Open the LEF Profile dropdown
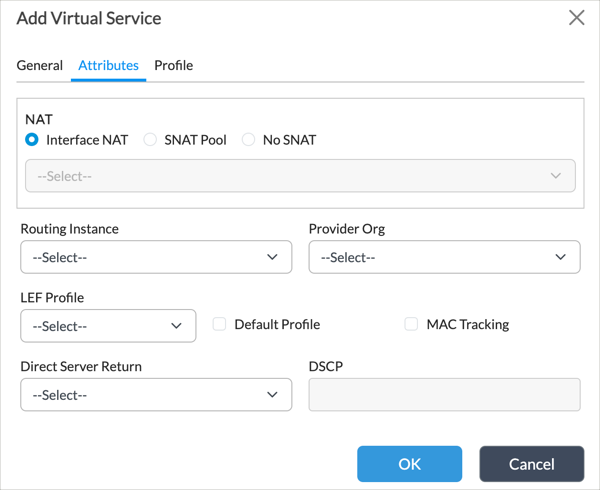600x490 pixels. tap(108, 326)
